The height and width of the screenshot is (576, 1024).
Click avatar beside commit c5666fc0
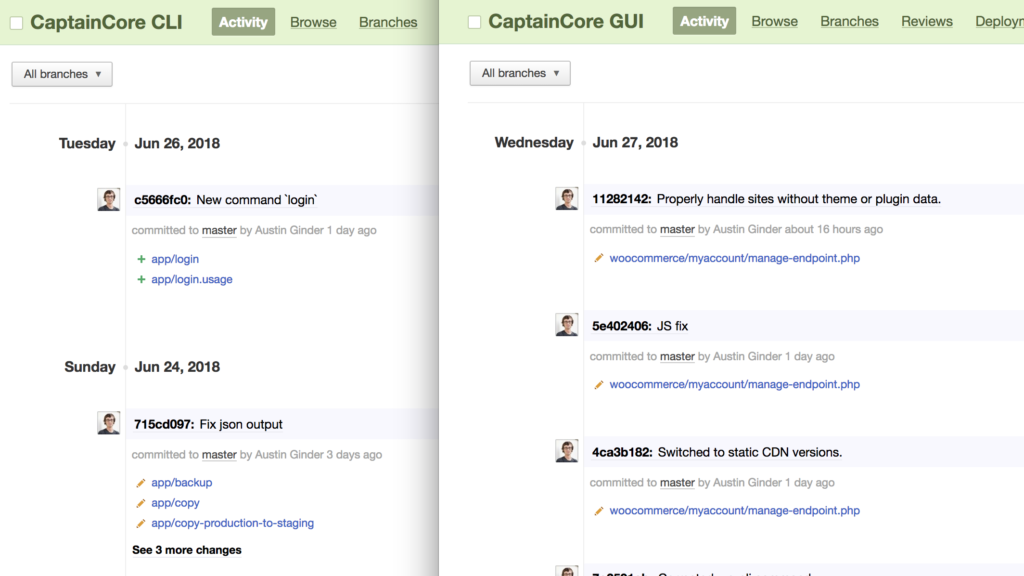[x=109, y=200]
